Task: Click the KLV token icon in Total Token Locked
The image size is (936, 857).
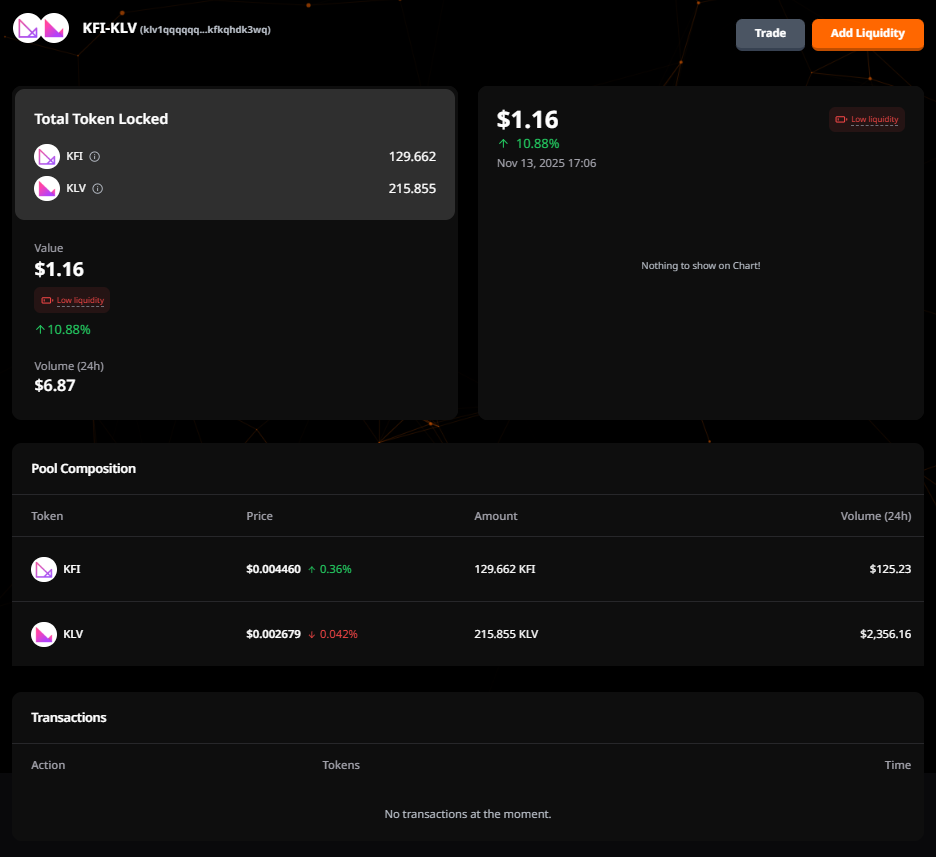Action: coord(47,188)
